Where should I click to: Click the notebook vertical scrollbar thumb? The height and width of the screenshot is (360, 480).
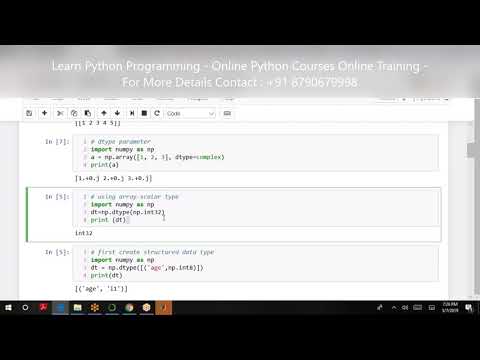(x=473, y=150)
